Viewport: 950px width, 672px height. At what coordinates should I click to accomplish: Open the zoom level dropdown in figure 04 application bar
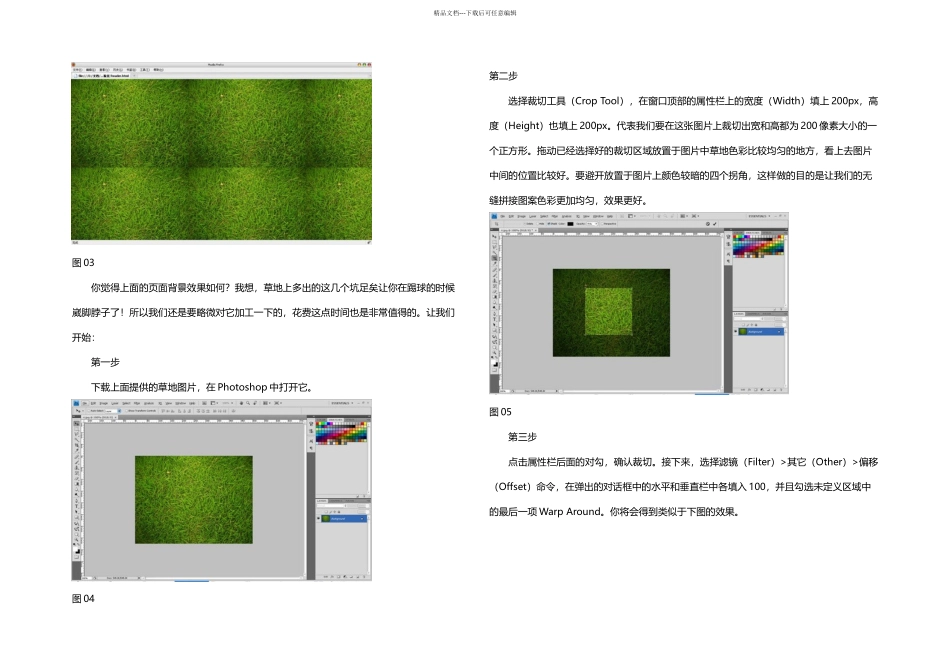(227, 403)
